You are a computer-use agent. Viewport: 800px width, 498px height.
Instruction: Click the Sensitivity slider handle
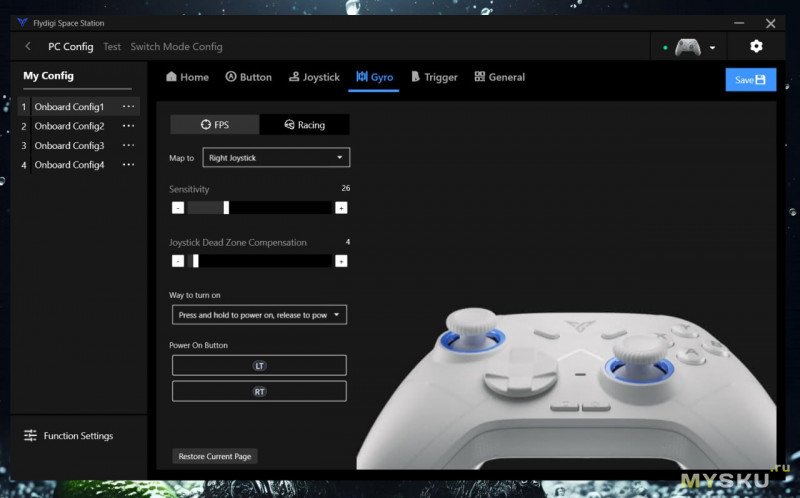click(226, 208)
